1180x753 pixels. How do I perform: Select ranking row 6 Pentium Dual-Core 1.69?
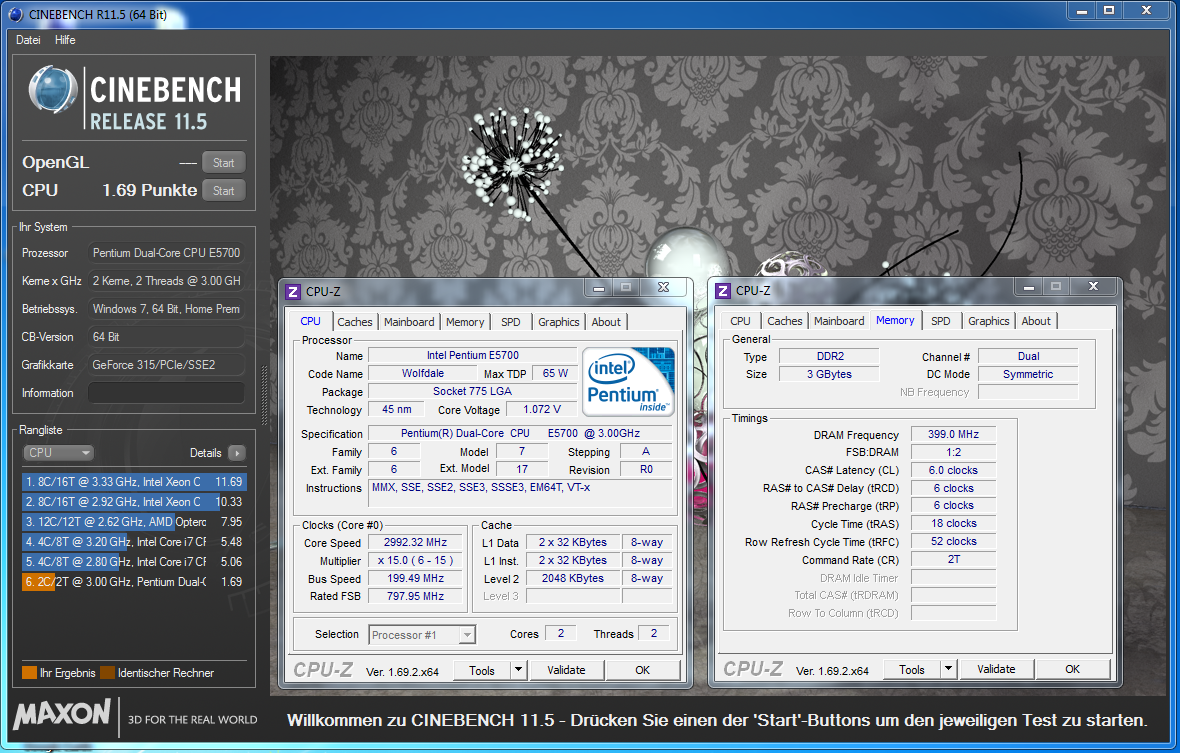coord(134,581)
